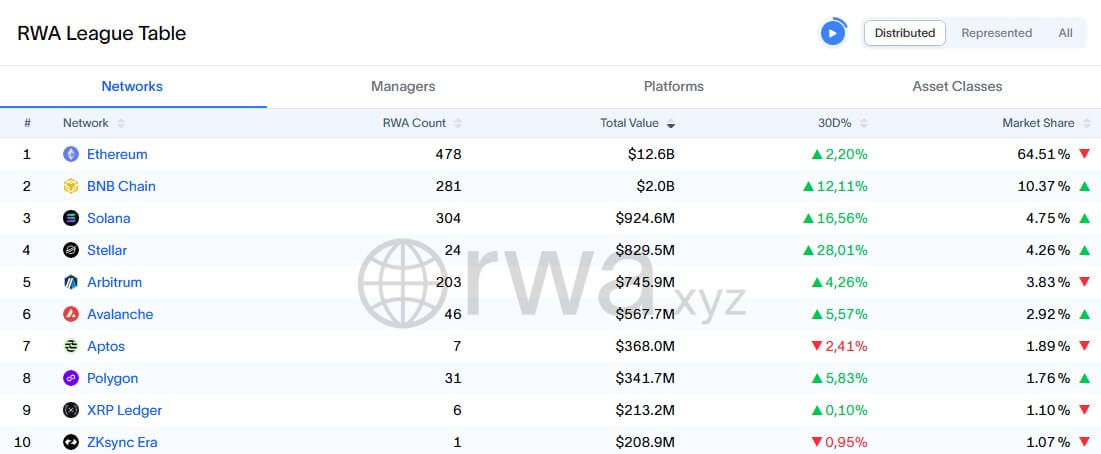Image resolution: width=1101 pixels, height=454 pixels.
Task: Switch to the Represented view option
Action: (x=996, y=33)
